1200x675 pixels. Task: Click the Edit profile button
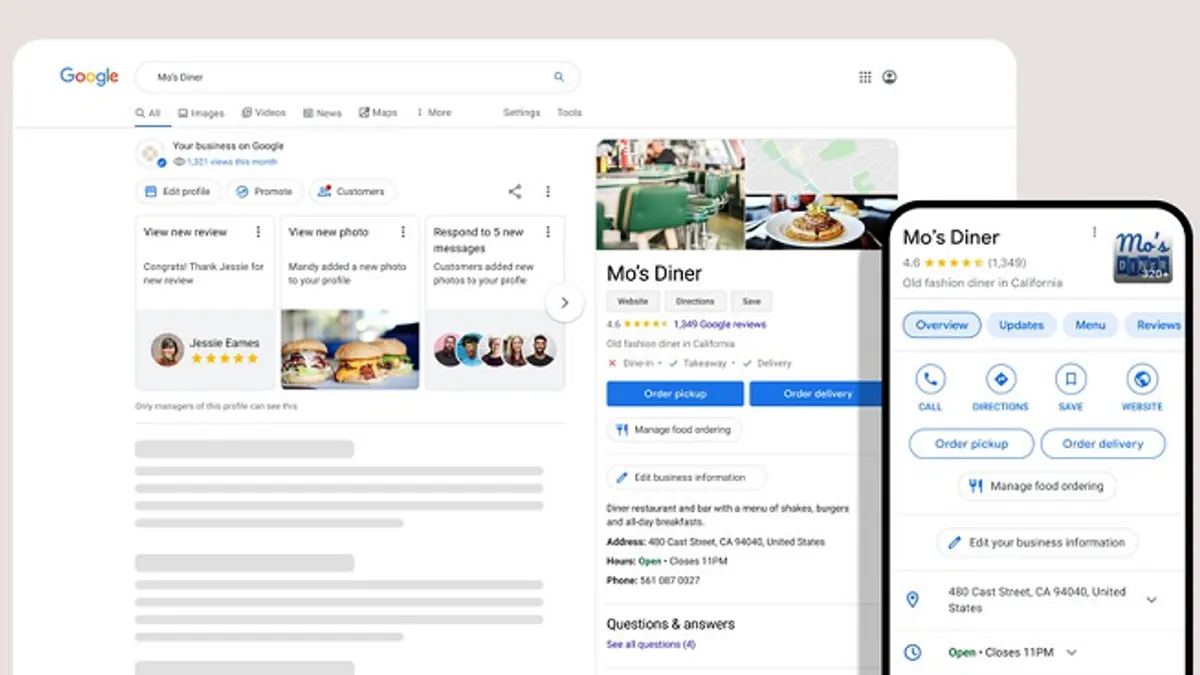(x=178, y=191)
